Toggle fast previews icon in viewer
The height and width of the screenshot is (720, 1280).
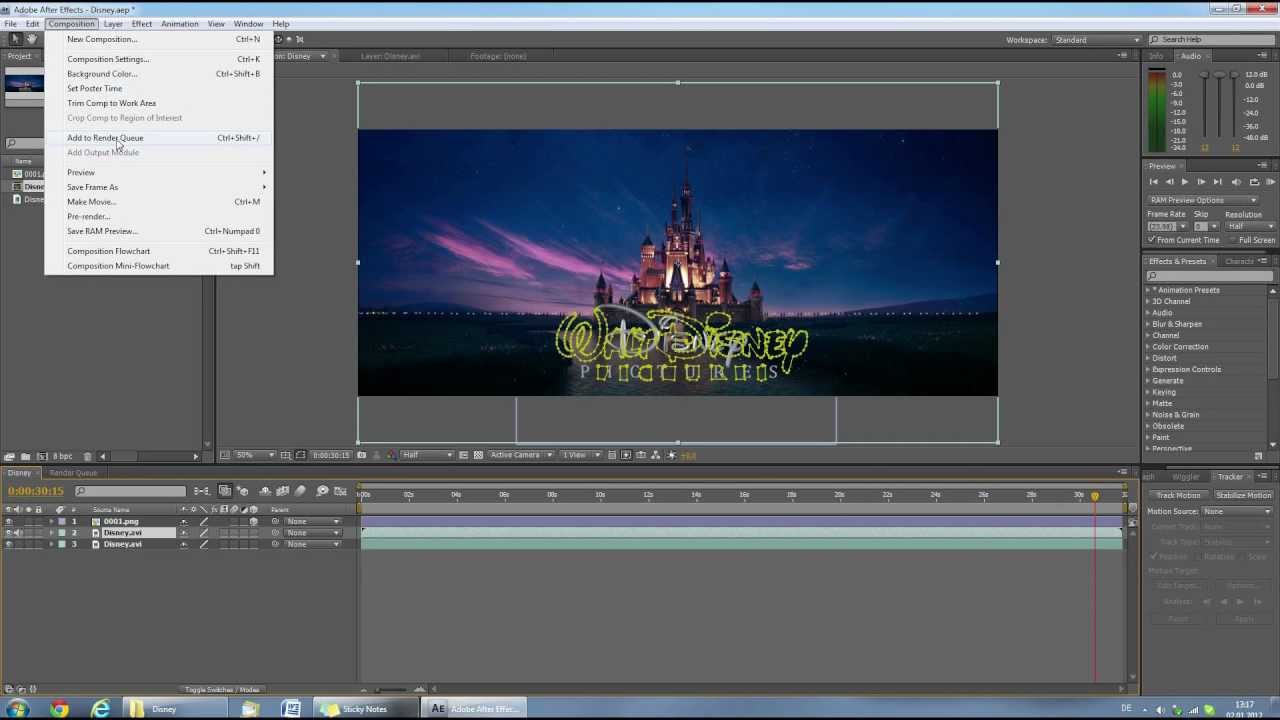(x=626, y=455)
